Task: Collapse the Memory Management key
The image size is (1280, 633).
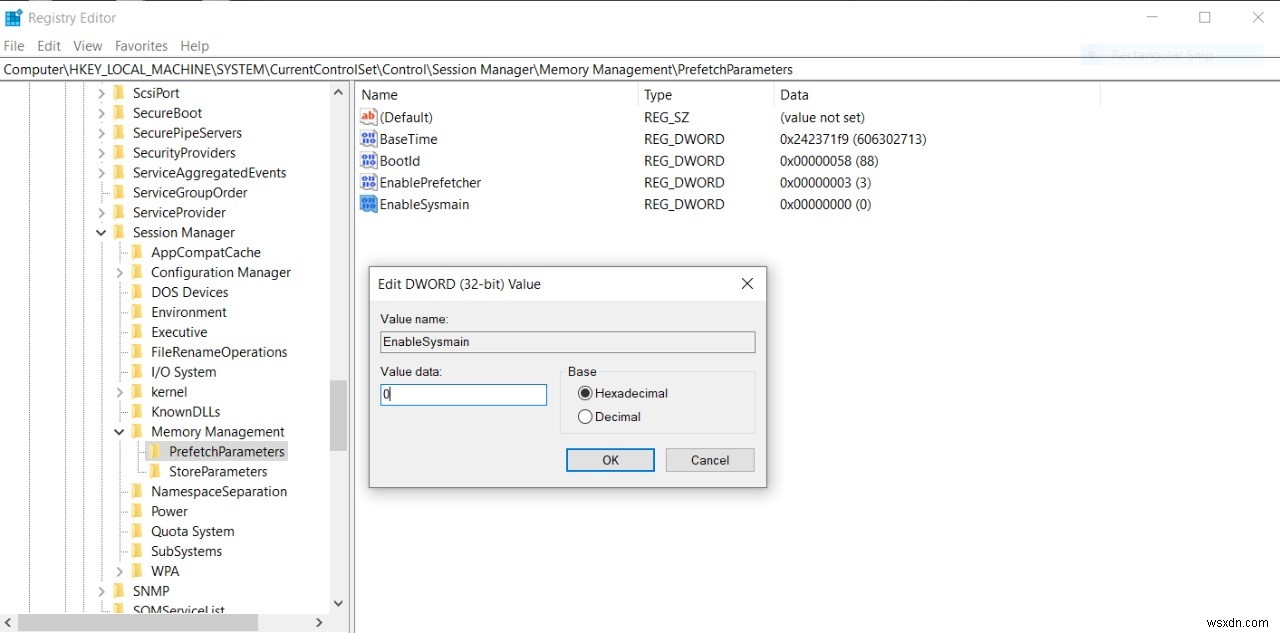Action: point(118,431)
